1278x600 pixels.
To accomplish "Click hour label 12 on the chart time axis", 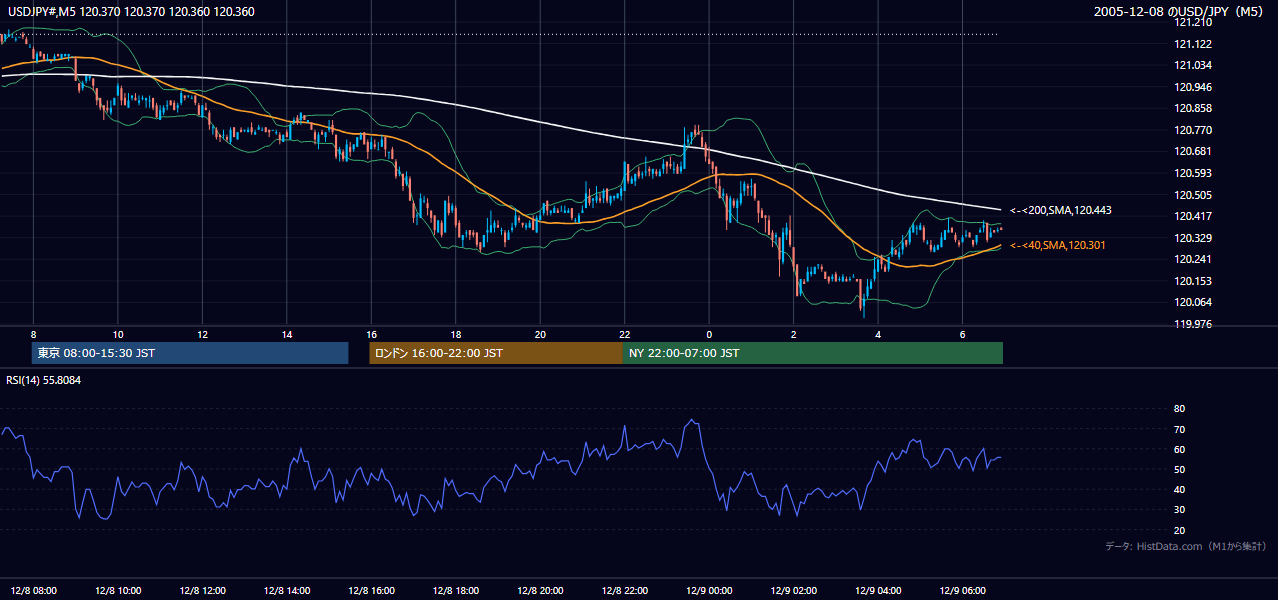I will point(202,334).
